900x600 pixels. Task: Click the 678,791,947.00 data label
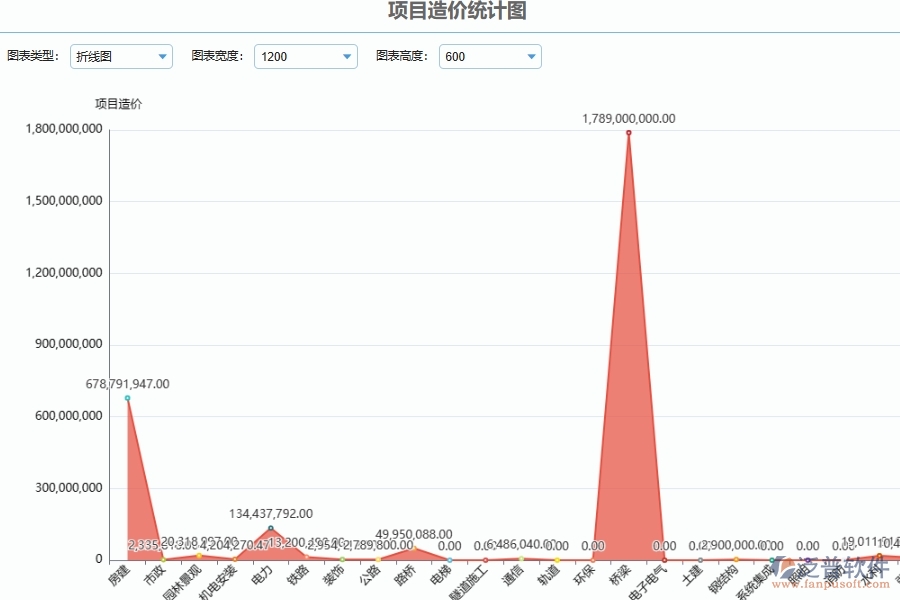127,383
